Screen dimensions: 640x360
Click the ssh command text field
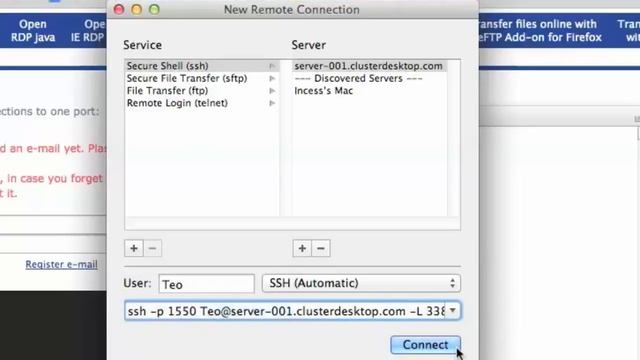[x=285, y=311]
